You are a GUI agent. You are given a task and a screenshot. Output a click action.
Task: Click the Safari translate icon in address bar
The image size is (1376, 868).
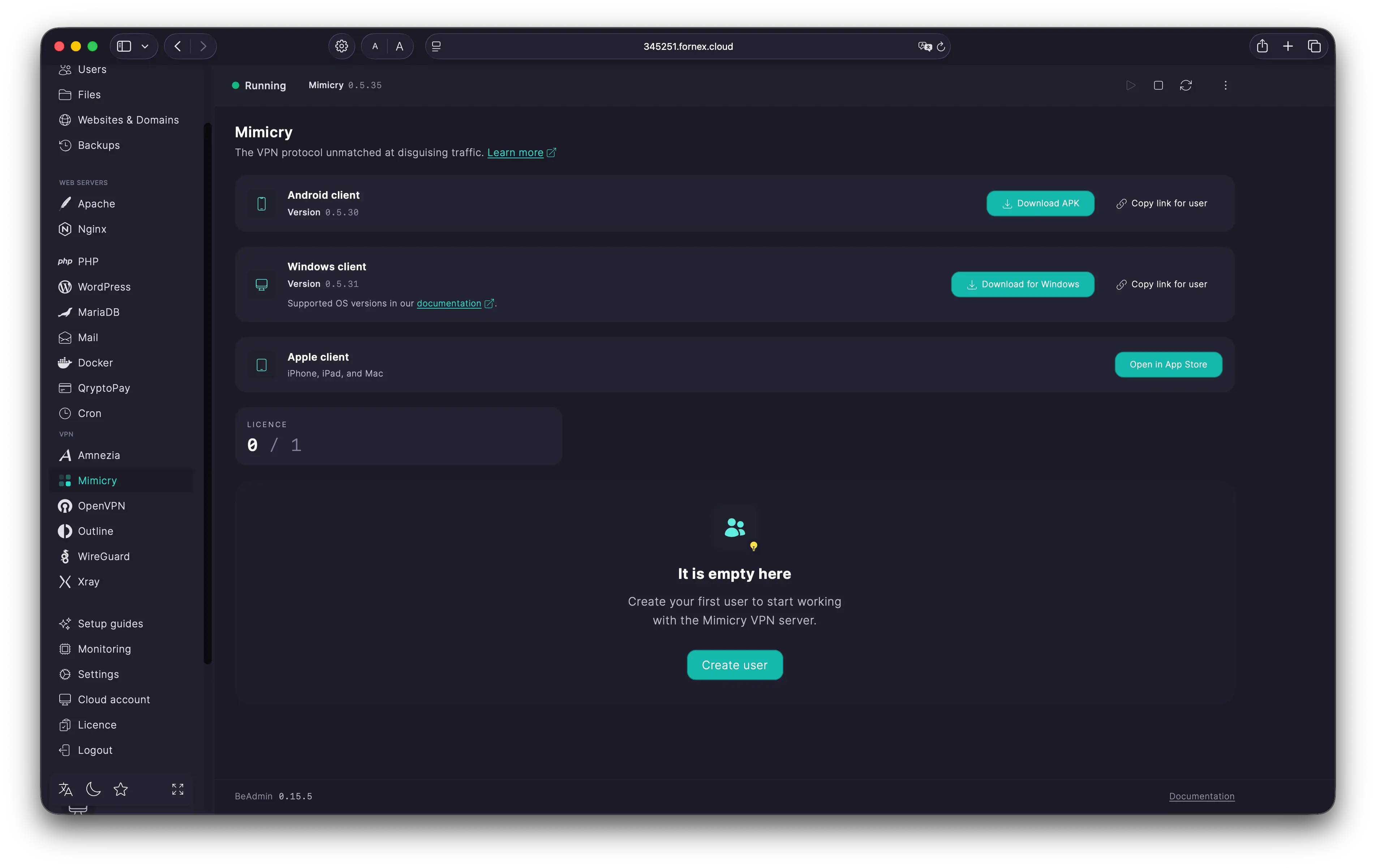click(x=925, y=46)
